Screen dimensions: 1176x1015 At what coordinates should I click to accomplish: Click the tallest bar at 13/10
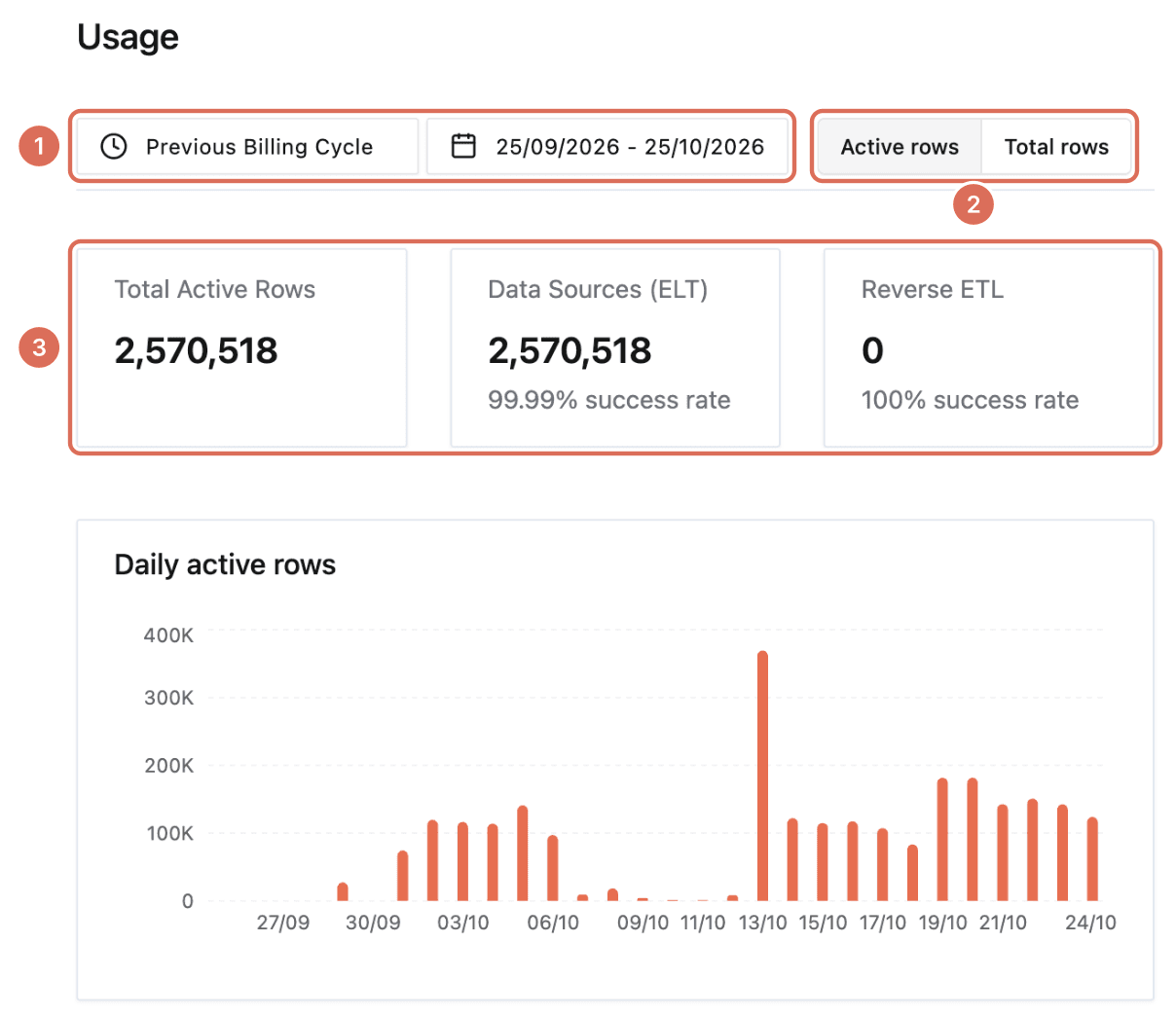762,776
